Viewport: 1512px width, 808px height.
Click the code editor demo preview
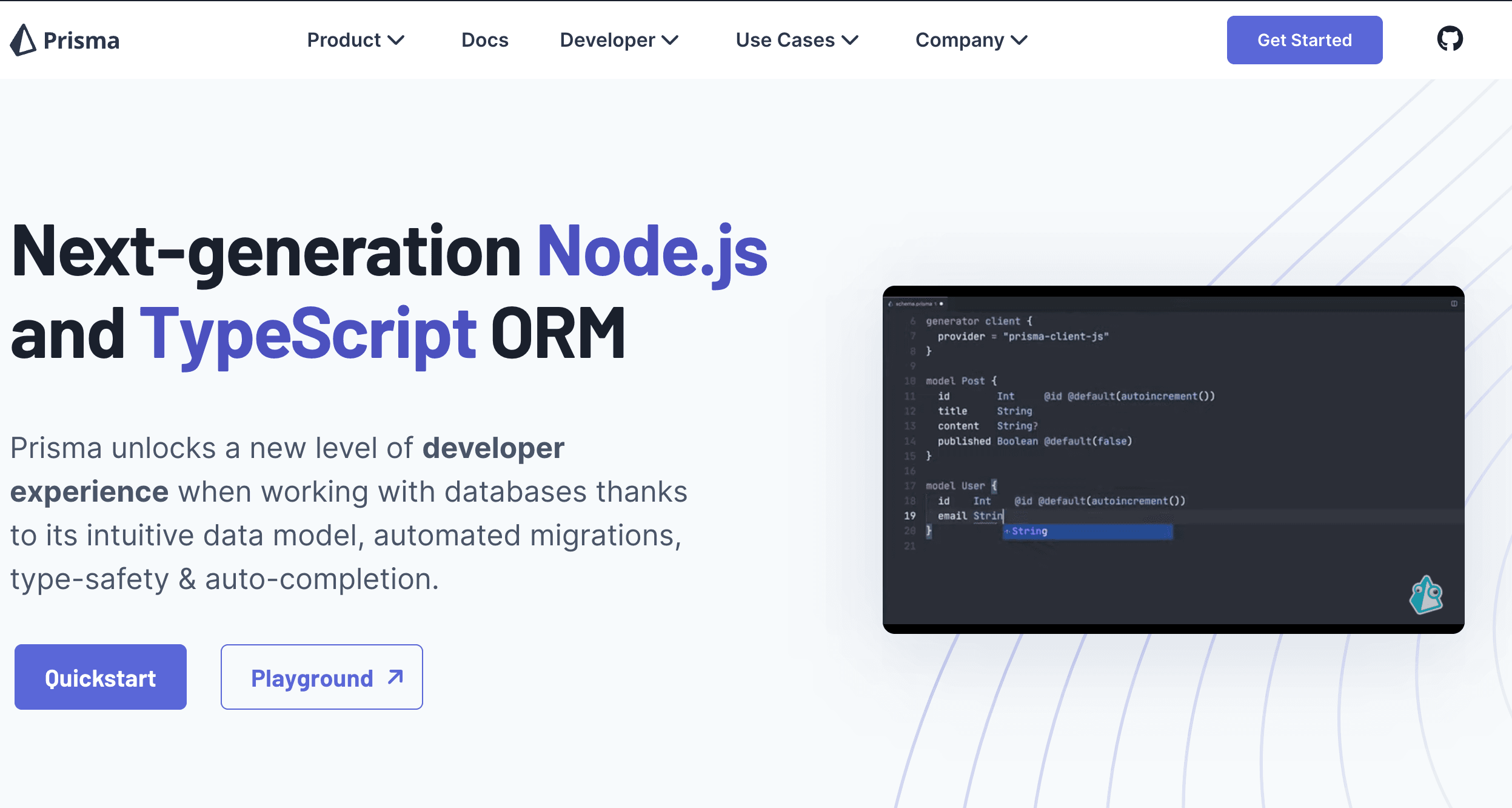click(1174, 460)
